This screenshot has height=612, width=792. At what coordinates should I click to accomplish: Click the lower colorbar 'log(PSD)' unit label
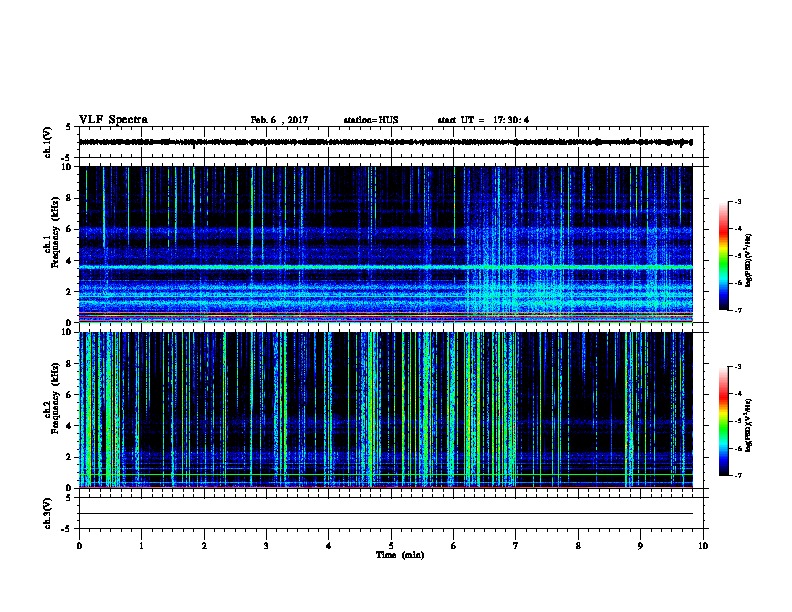(x=748, y=425)
